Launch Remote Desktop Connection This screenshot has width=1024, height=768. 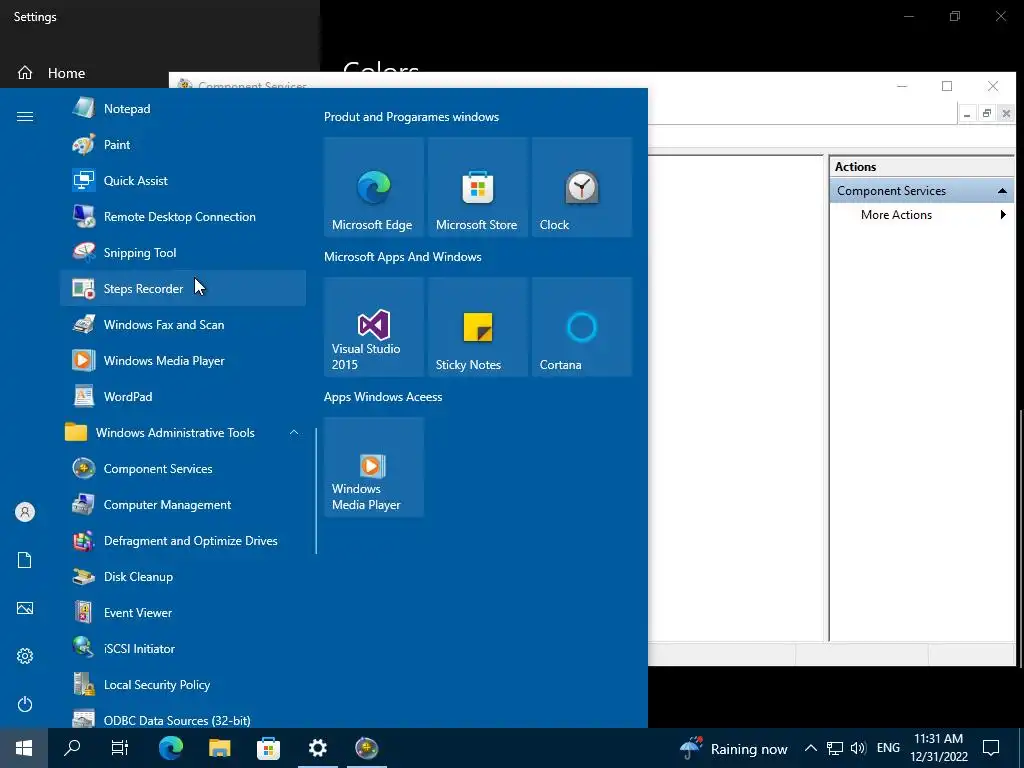183,216
